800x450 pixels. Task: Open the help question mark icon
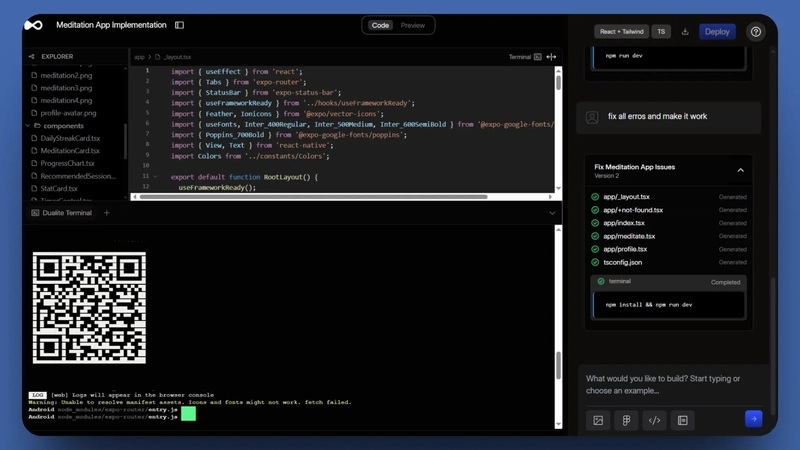point(756,32)
